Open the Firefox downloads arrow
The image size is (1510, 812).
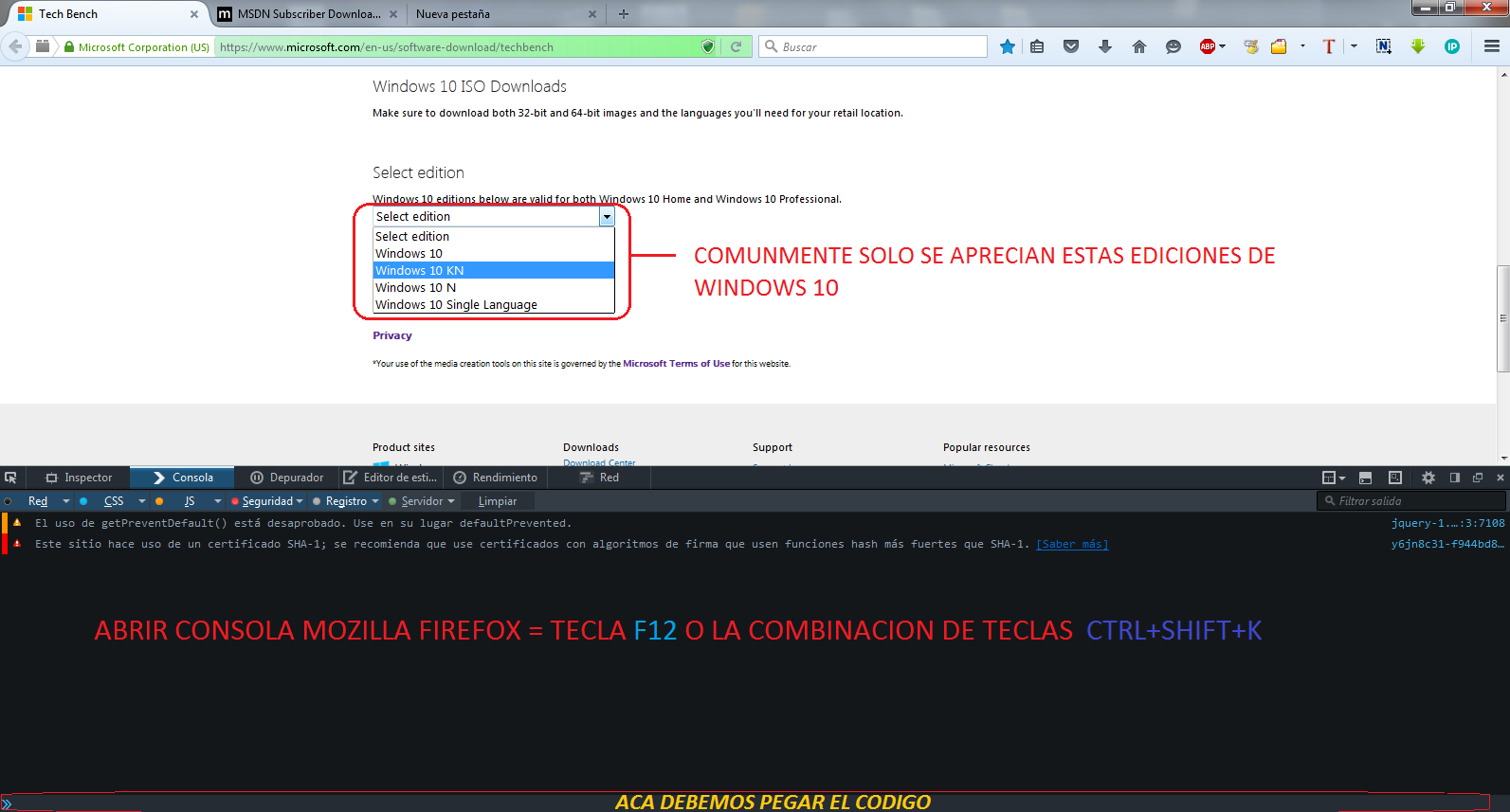(1105, 46)
